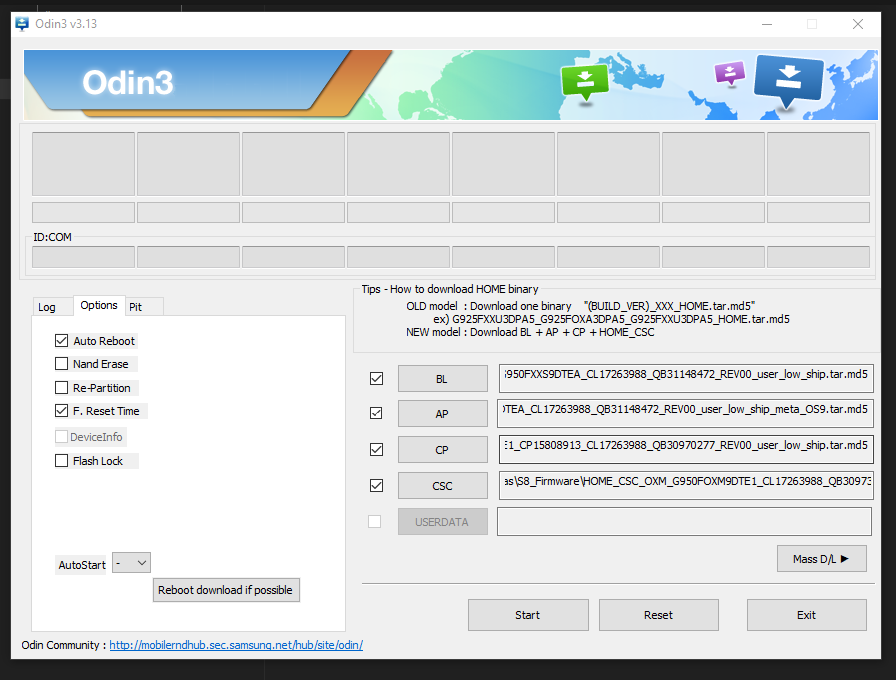
Task: Click the BL file path field
Action: [686, 378]
